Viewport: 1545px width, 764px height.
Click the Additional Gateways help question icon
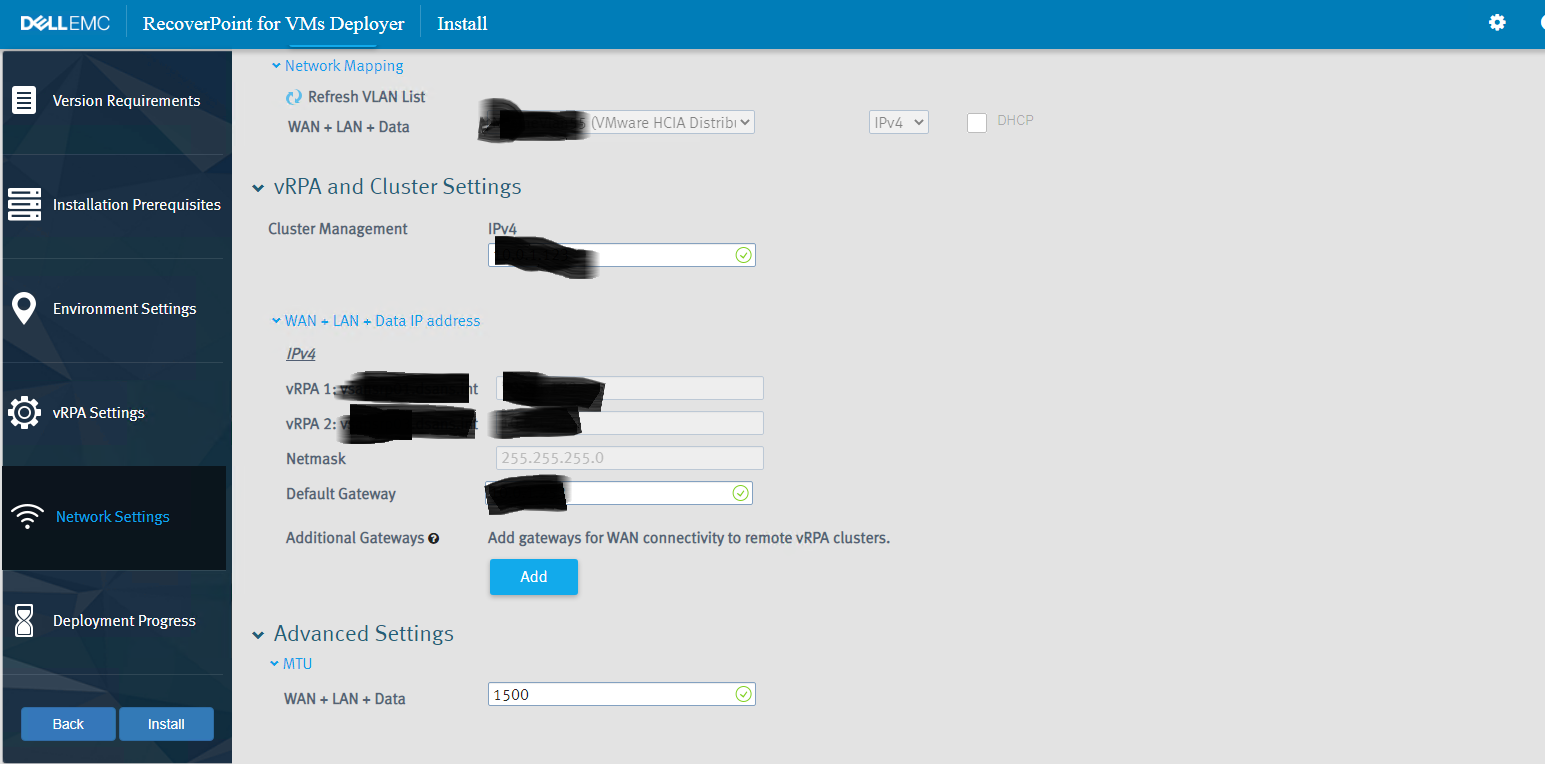click(434, 538)
